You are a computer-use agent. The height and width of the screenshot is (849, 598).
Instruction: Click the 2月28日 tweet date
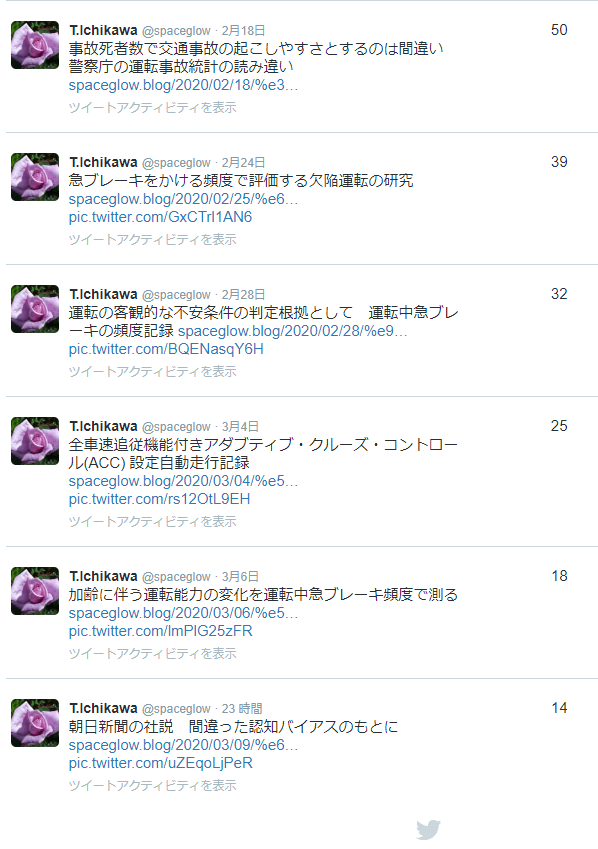[243, 295]
